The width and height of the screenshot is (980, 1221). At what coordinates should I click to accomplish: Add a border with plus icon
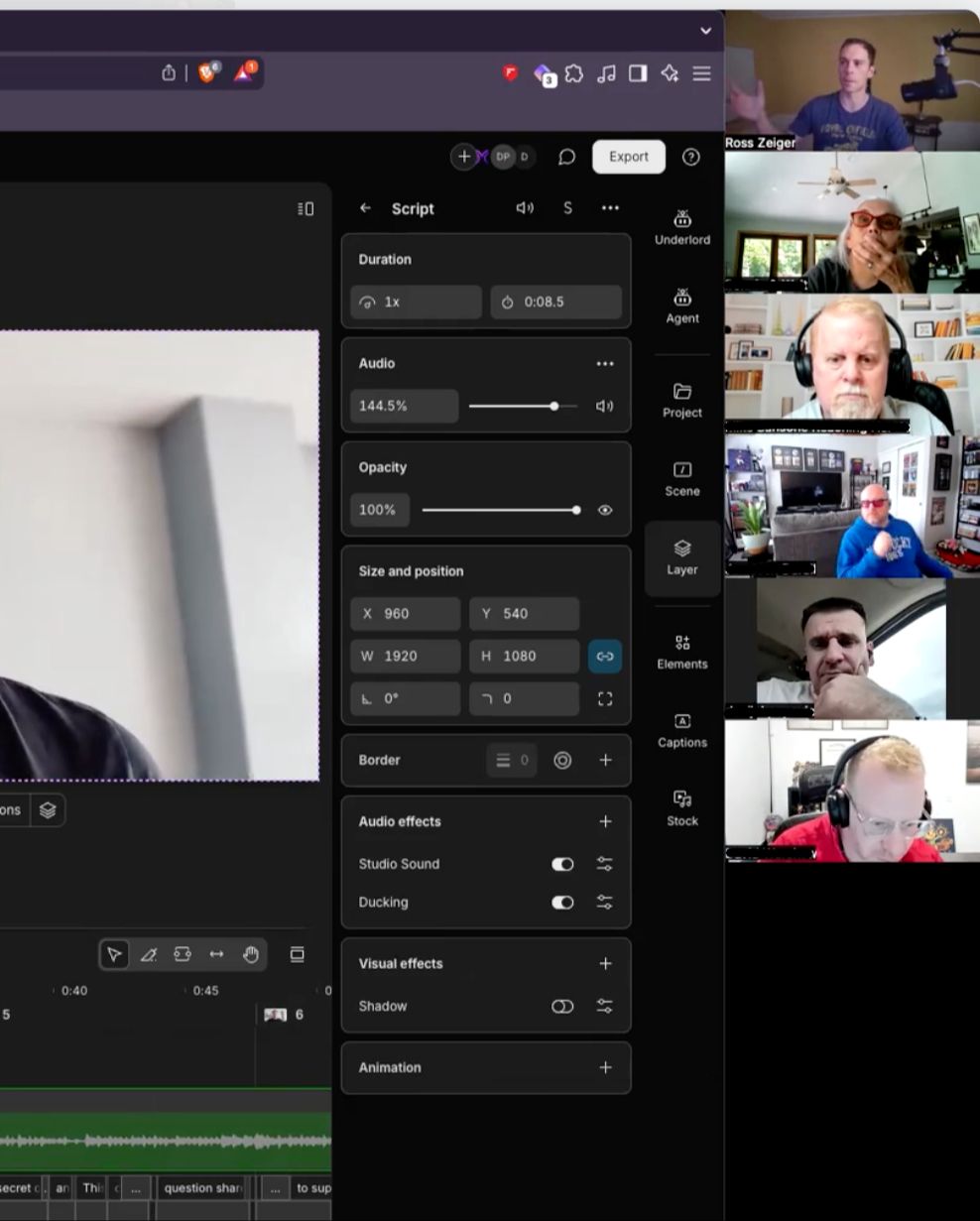coord(605,760)
